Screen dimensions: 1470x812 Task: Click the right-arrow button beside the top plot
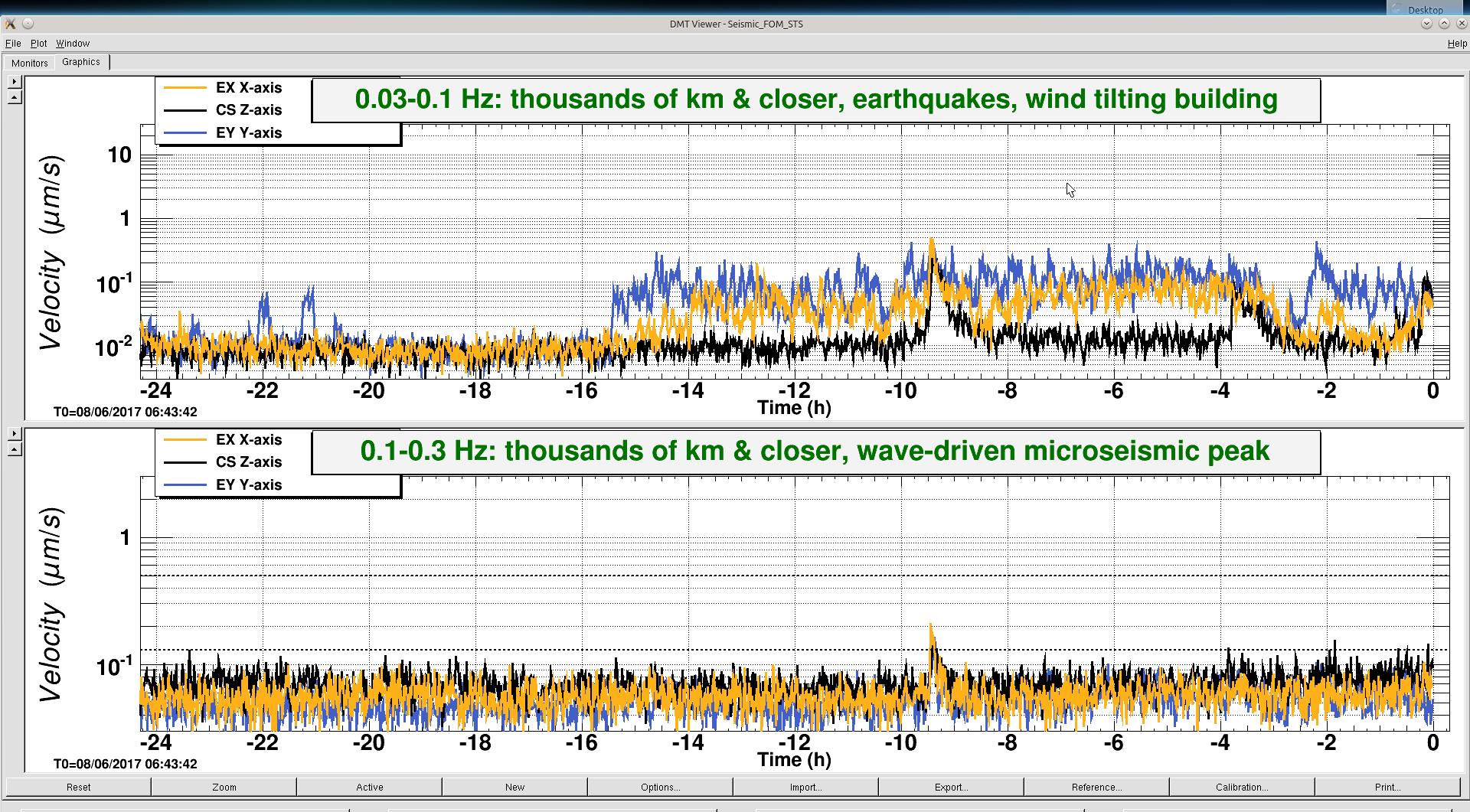click(15, 81)
